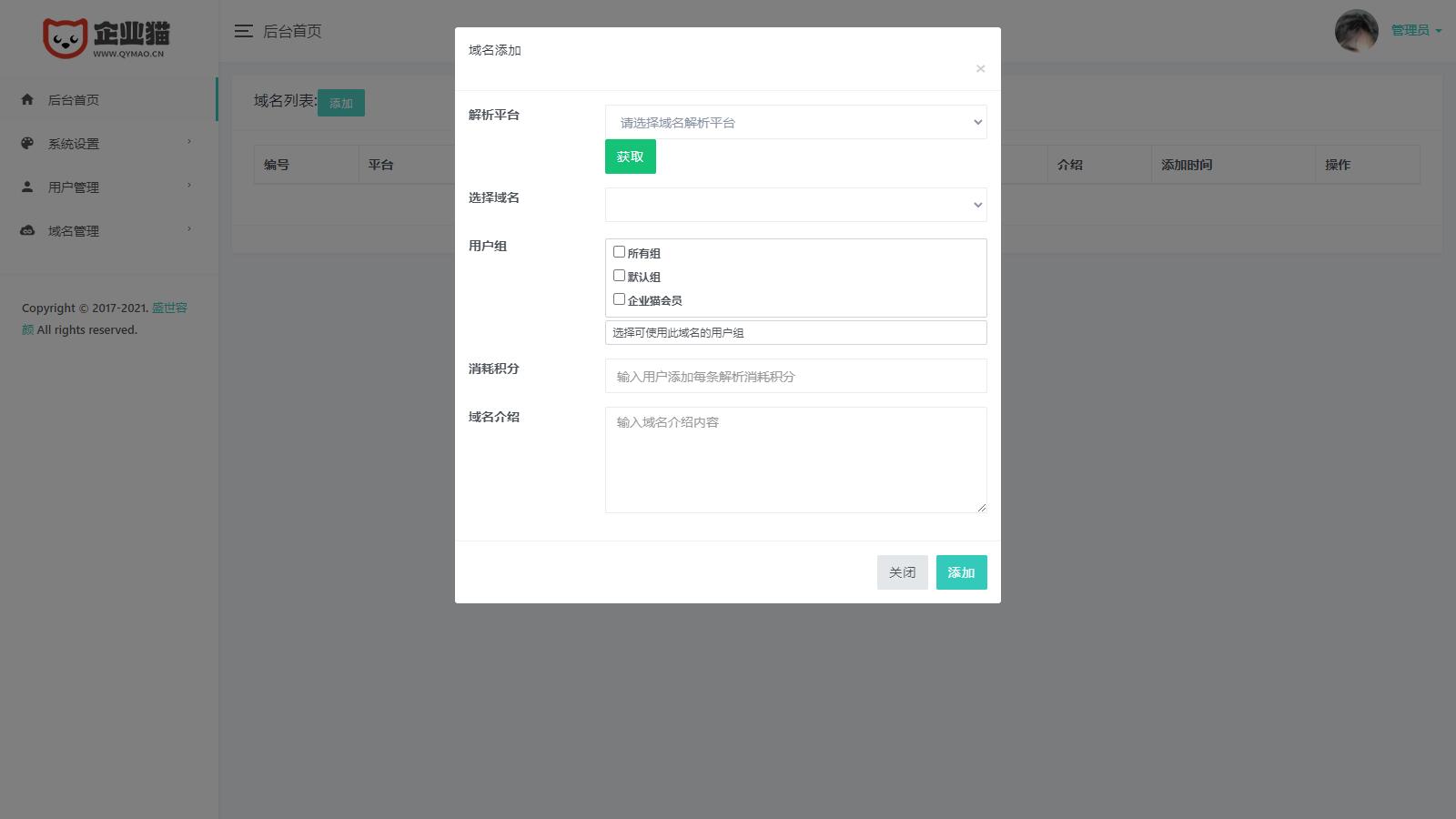Click the 消耗积分 input field
This screenshot has height=819, width=1456.
[x=795, y=376]
